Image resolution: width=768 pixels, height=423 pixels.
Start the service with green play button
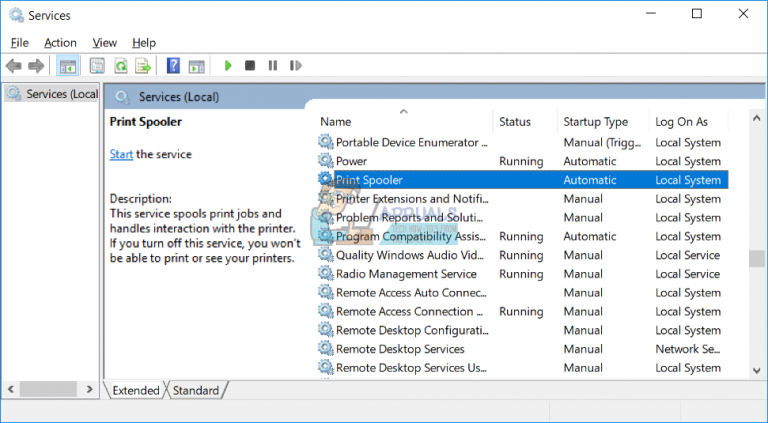point(227,66)
